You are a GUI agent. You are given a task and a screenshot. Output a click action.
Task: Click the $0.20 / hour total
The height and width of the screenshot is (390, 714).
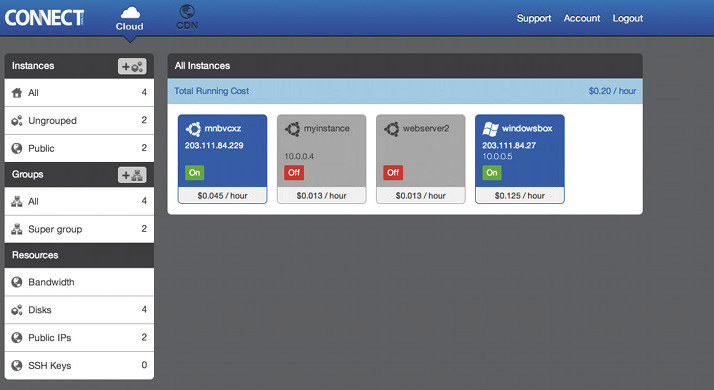612,91
